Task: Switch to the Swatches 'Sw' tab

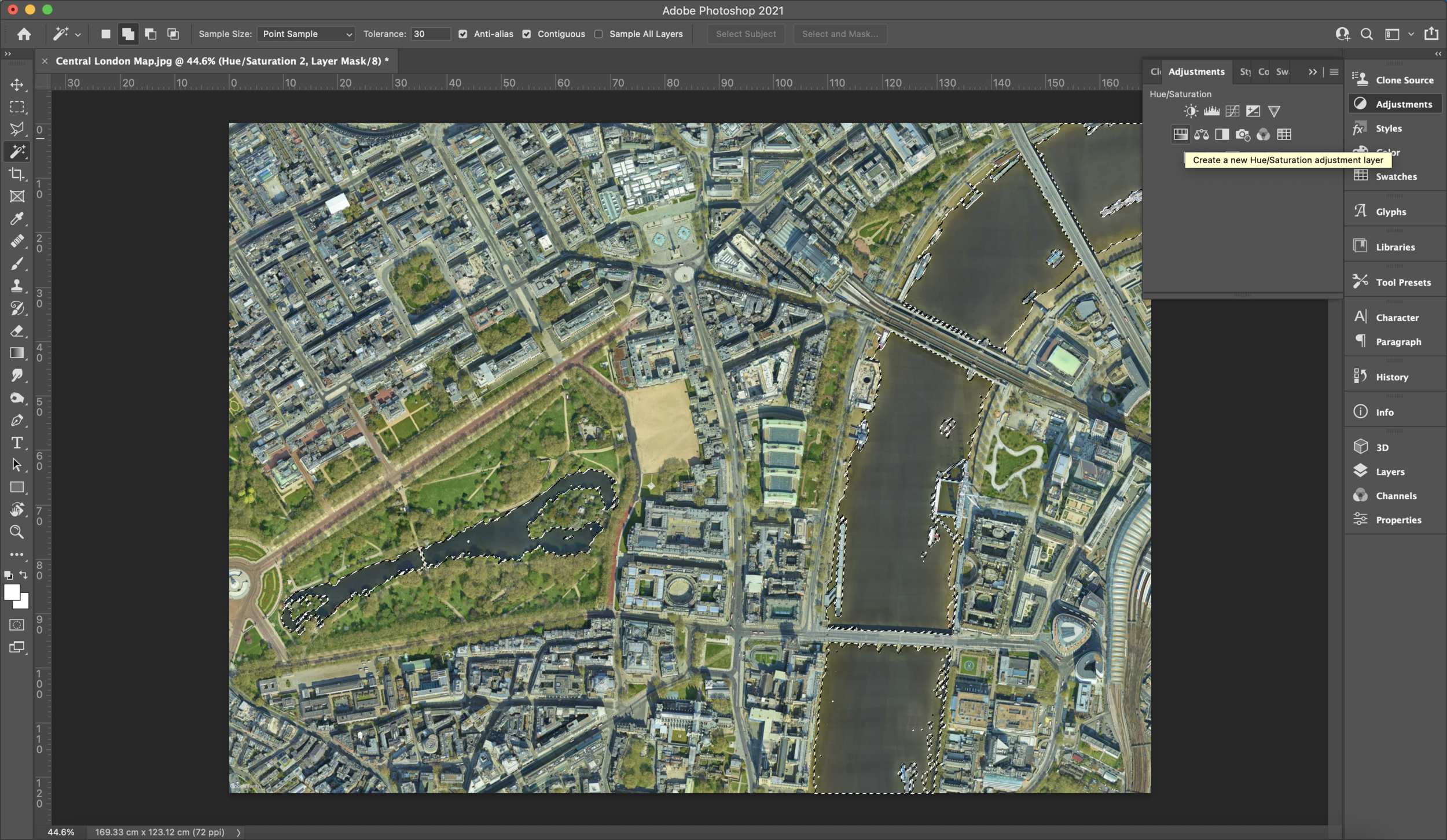Action: (1283, 72)
